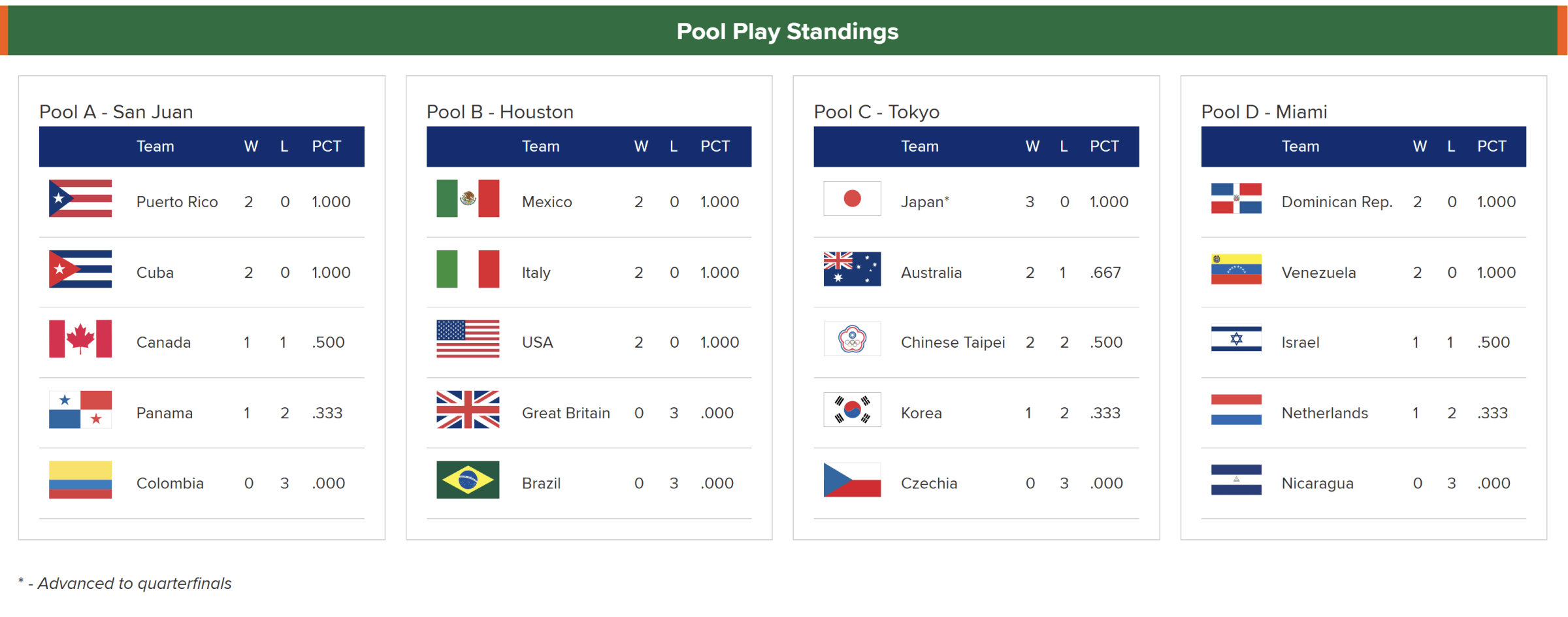Click the Mexico flag icon
The height and width of the screenshot is (617, 1568).
[468, 199]
